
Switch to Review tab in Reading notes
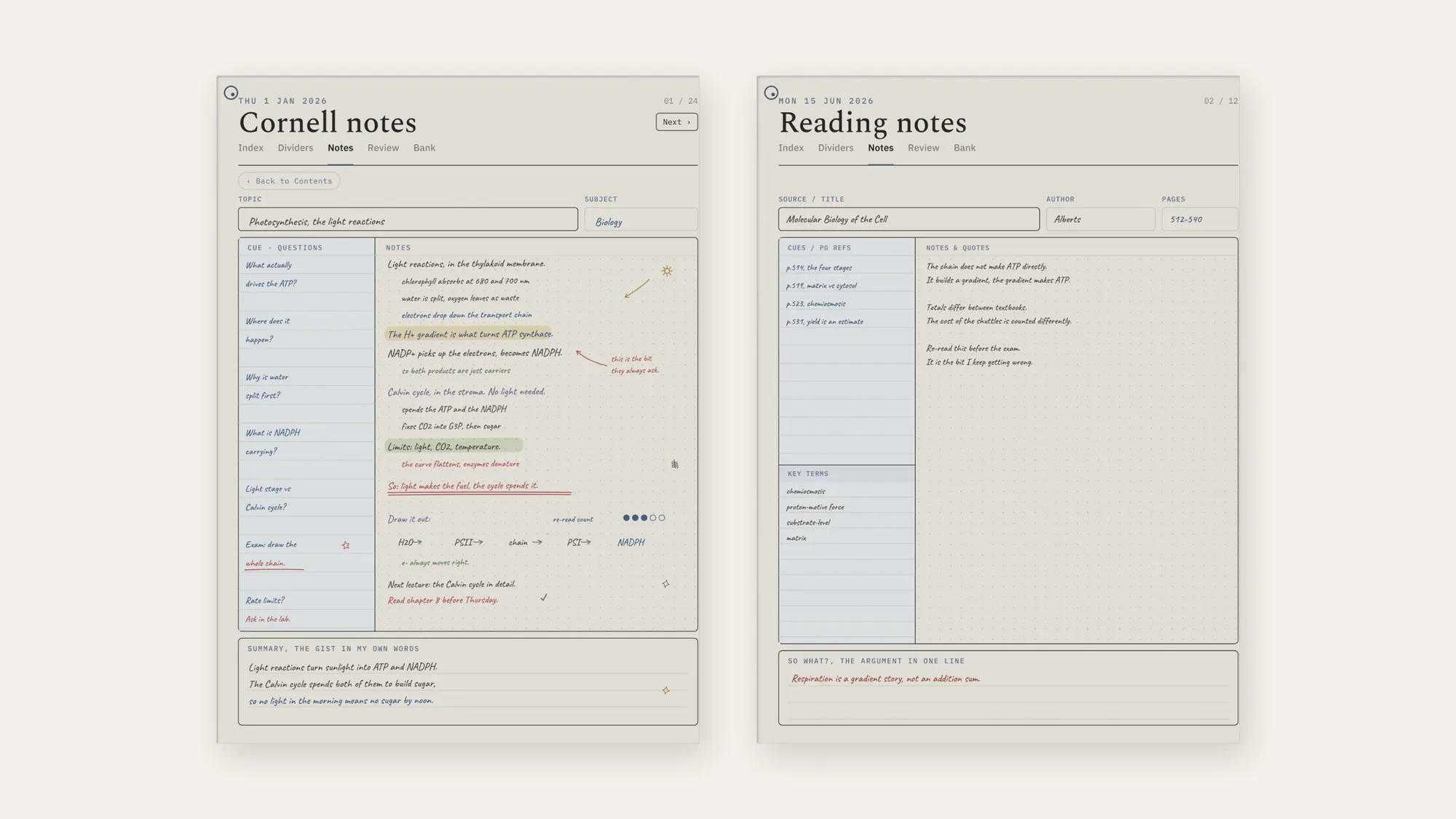tap(923, 148)
